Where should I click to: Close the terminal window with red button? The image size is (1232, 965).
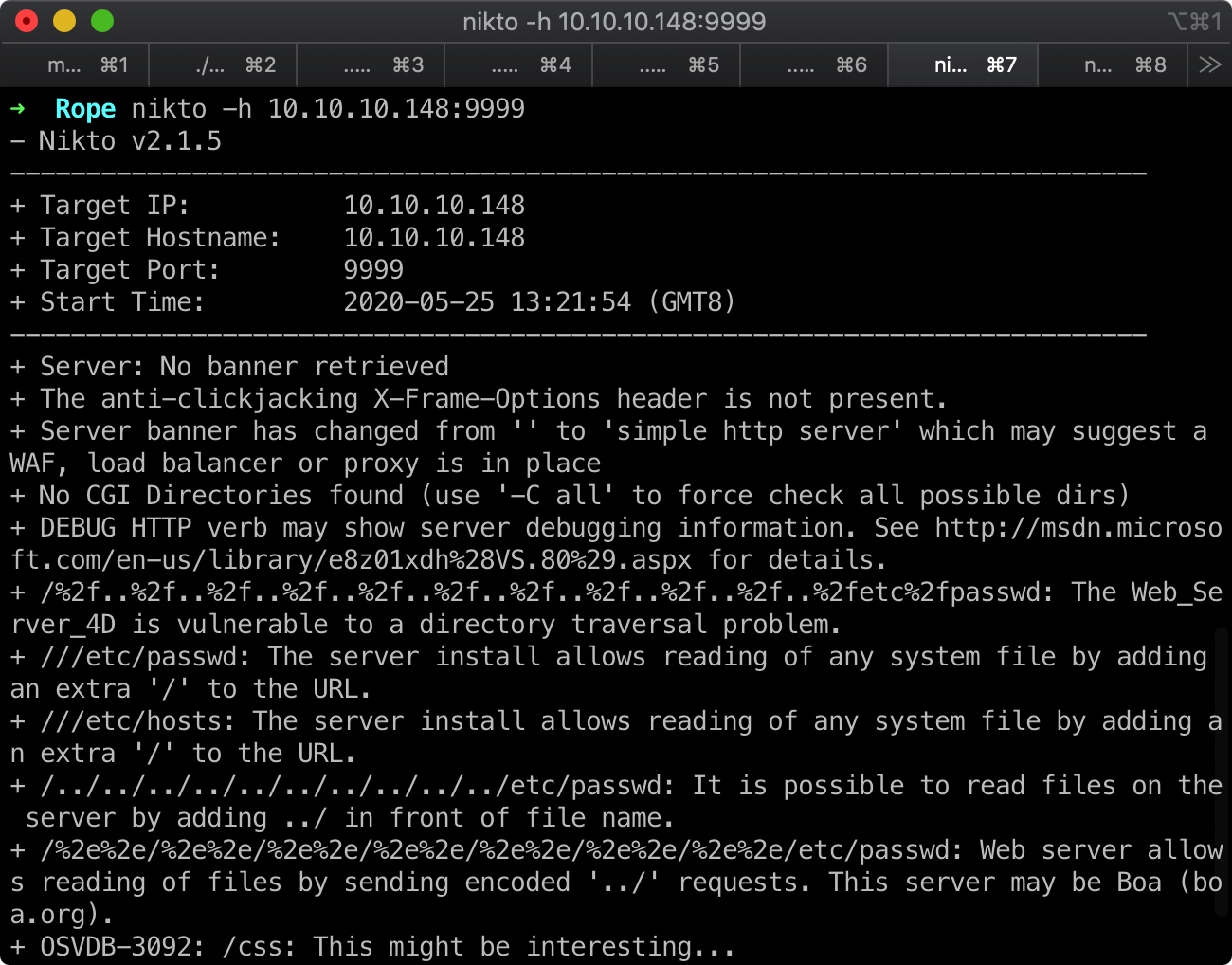coord(27,21)
